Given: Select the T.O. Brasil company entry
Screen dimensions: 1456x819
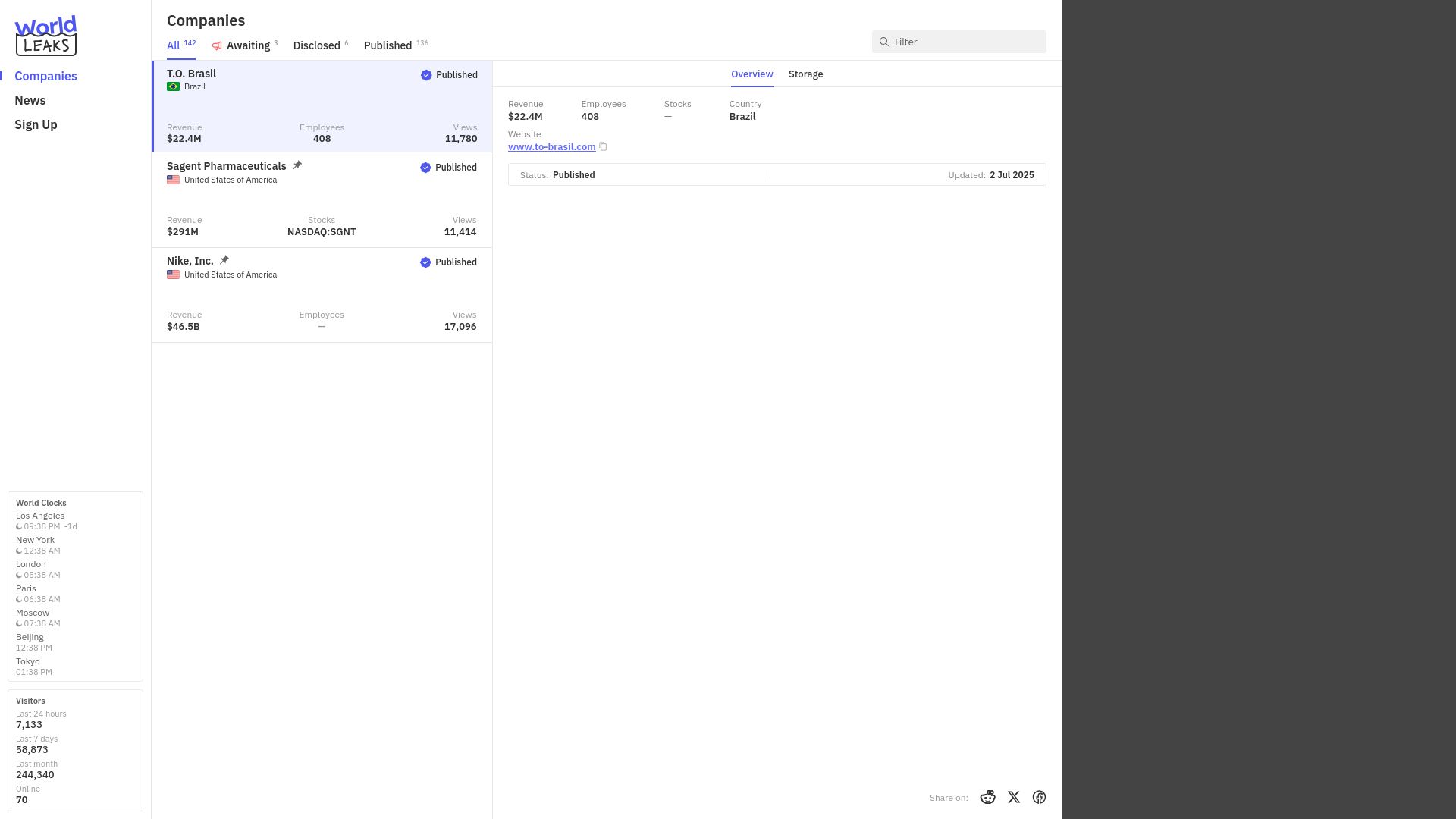Looking at the screenshot, I should [x=322, y=106].
